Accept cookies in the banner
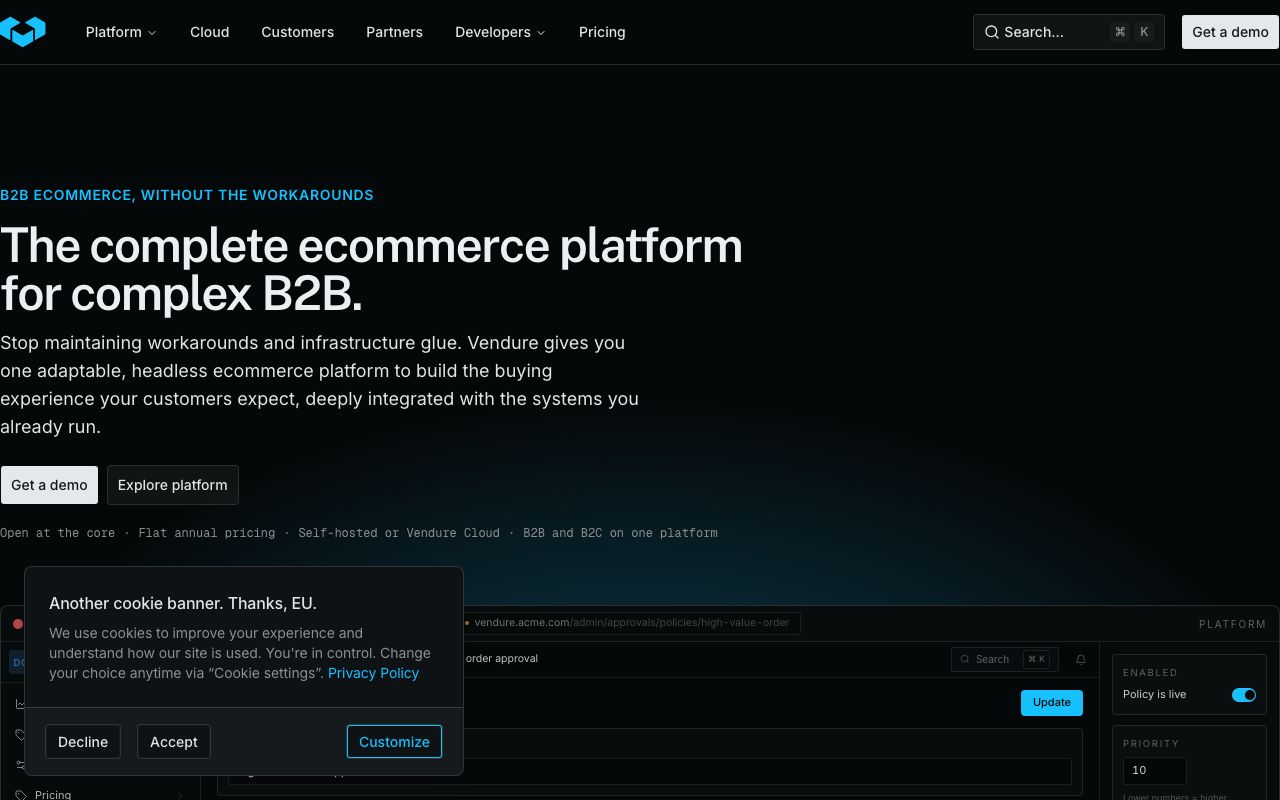The width and height of the screenshot is (1280, 800). (x=174, y=742)
